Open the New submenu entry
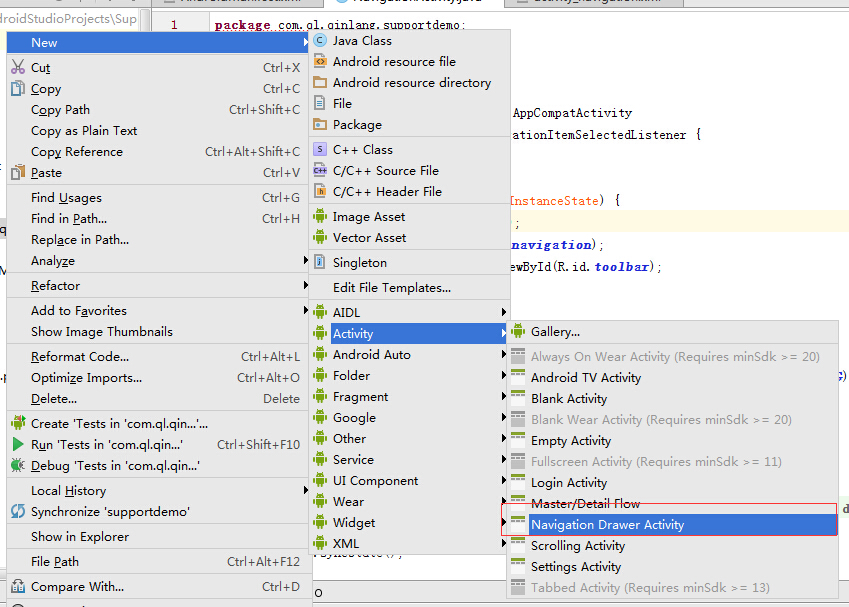The width and height of the screenshot is (849, 607). pyautogui.click(x=158, y=42)
